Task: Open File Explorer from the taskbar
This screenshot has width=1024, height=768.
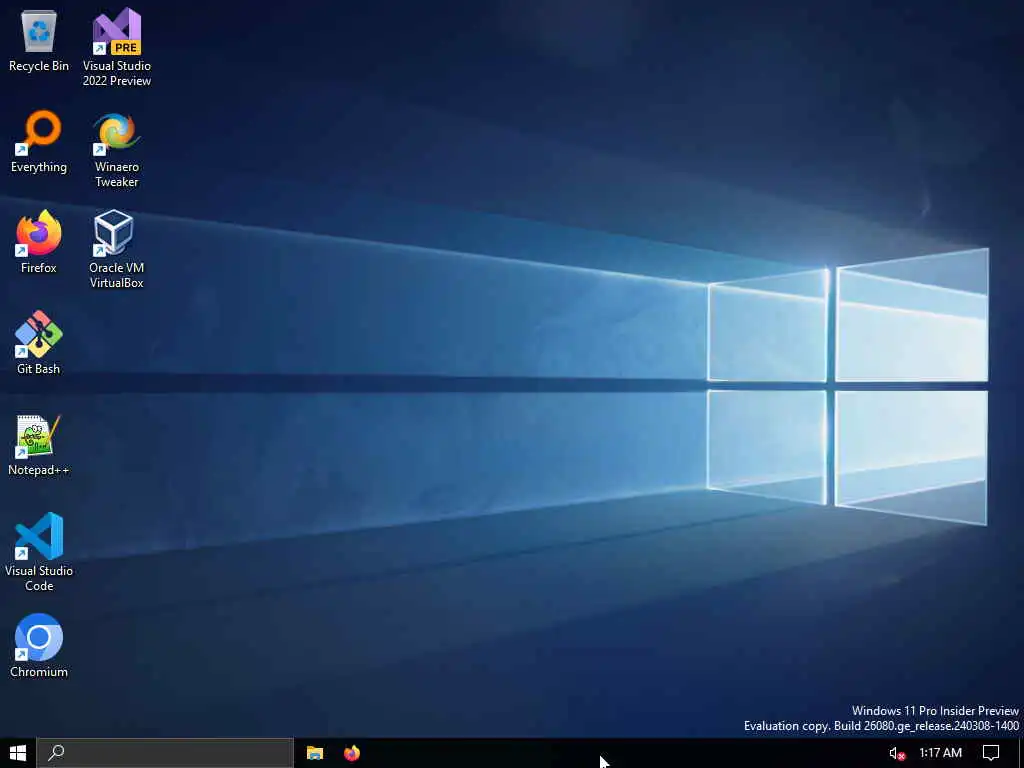Action: coord(315,753)
